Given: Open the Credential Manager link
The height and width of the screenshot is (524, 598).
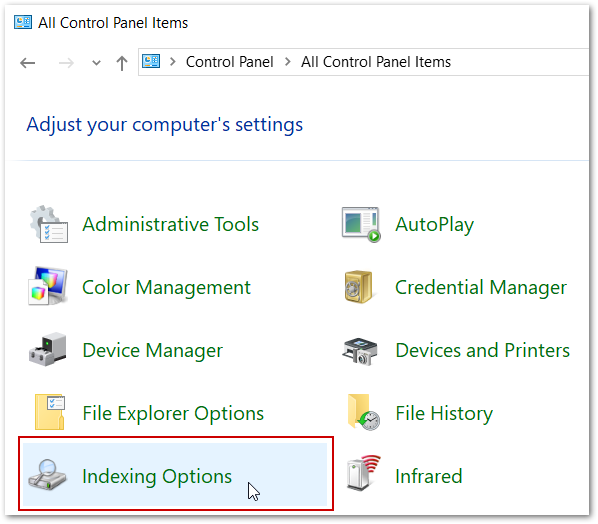Looking at the screenshot, I should click(x=481, y=288).
